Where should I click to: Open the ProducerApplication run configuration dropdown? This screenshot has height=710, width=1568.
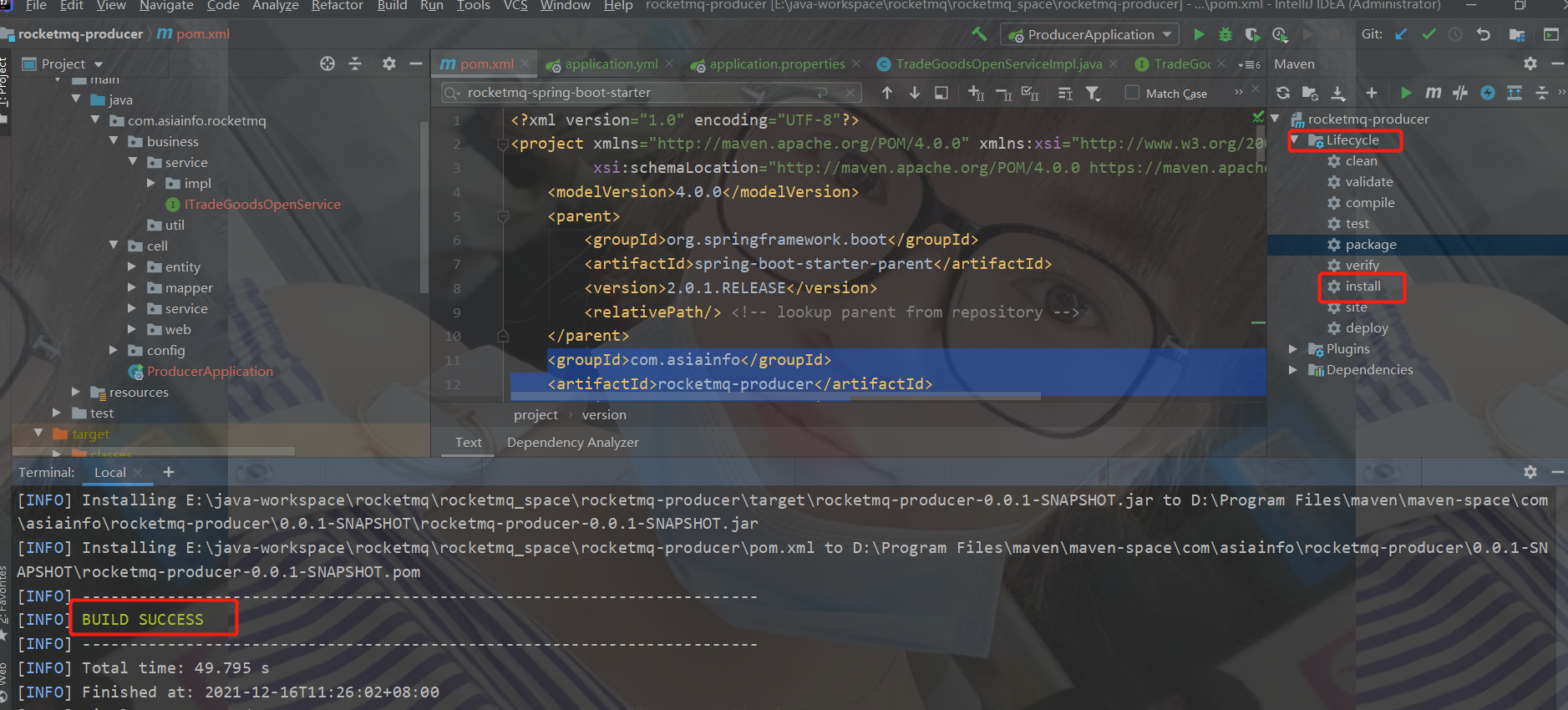coord(1090,34)
